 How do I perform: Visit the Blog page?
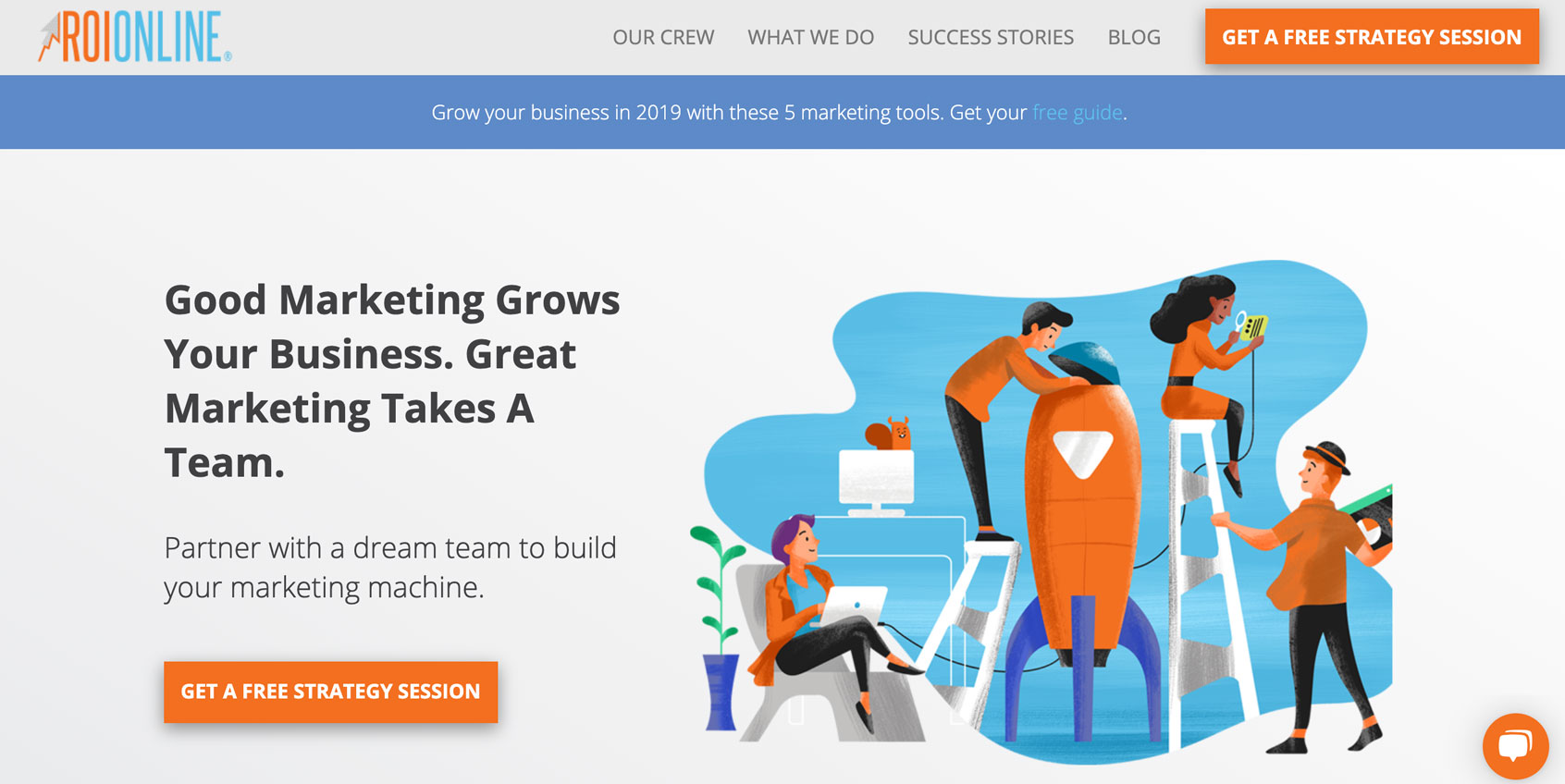(1134, 37)
